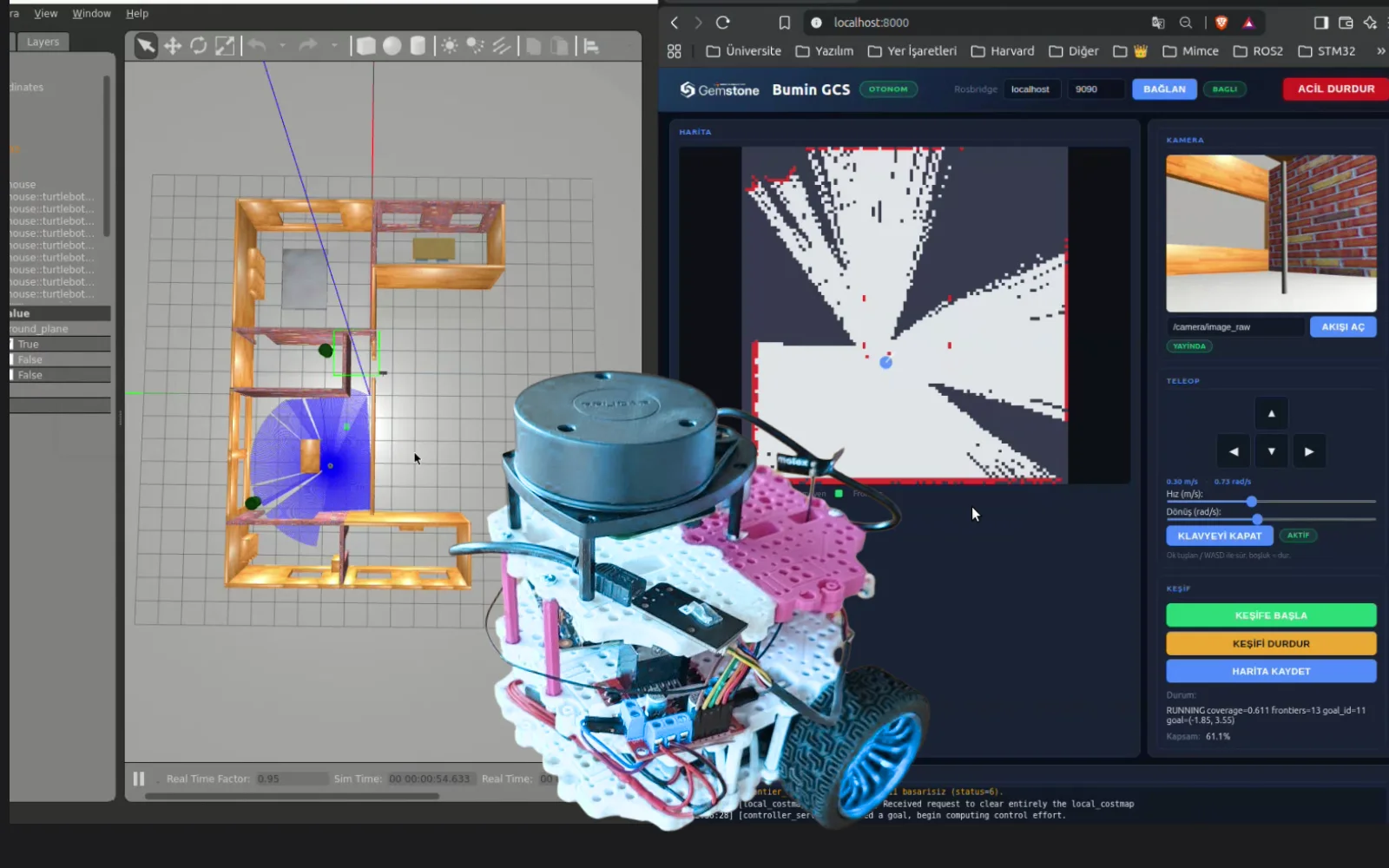
Task: Click the ACİL DURDUR emergency stop button
Action: tap(1336, 89)
